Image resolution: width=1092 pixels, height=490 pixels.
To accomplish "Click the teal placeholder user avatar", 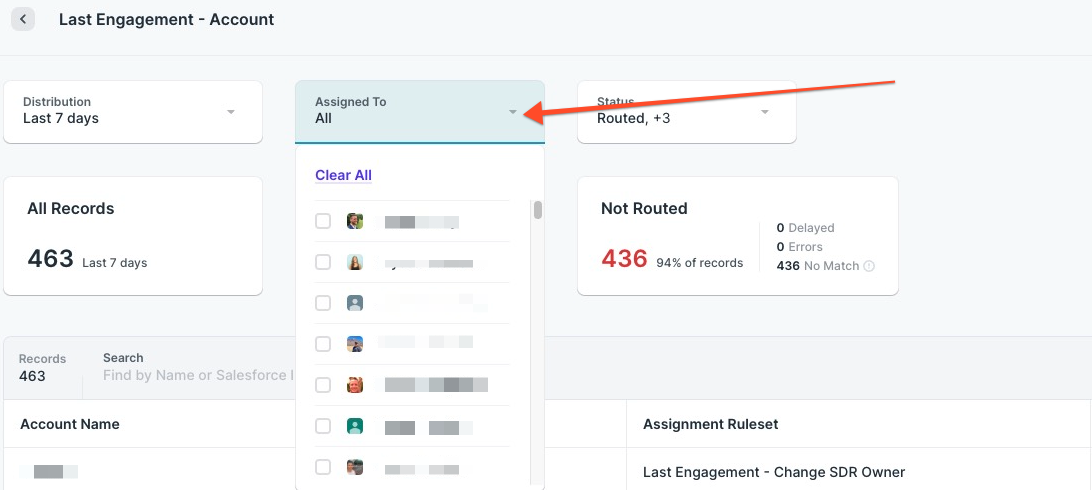I will coord(354,426).
